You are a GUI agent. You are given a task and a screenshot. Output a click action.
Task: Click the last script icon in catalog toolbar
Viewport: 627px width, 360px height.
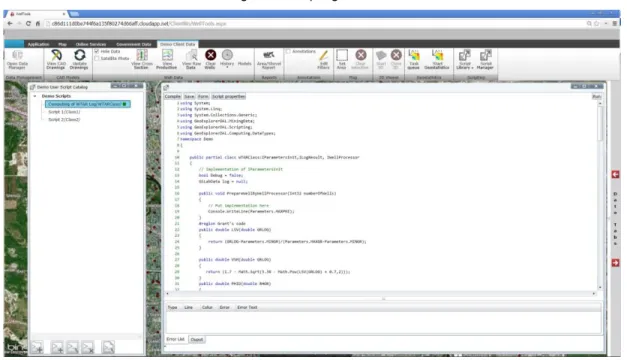108,347
